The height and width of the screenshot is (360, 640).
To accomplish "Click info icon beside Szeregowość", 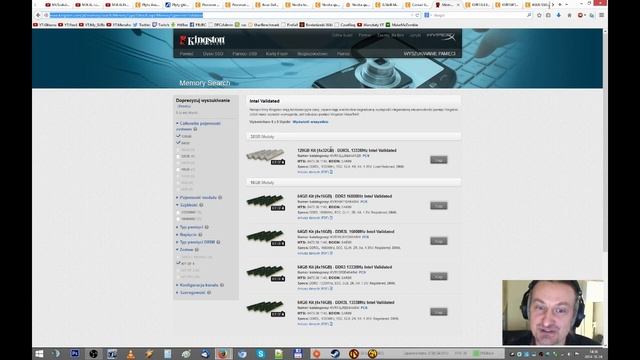I will (x=209, y=293).
